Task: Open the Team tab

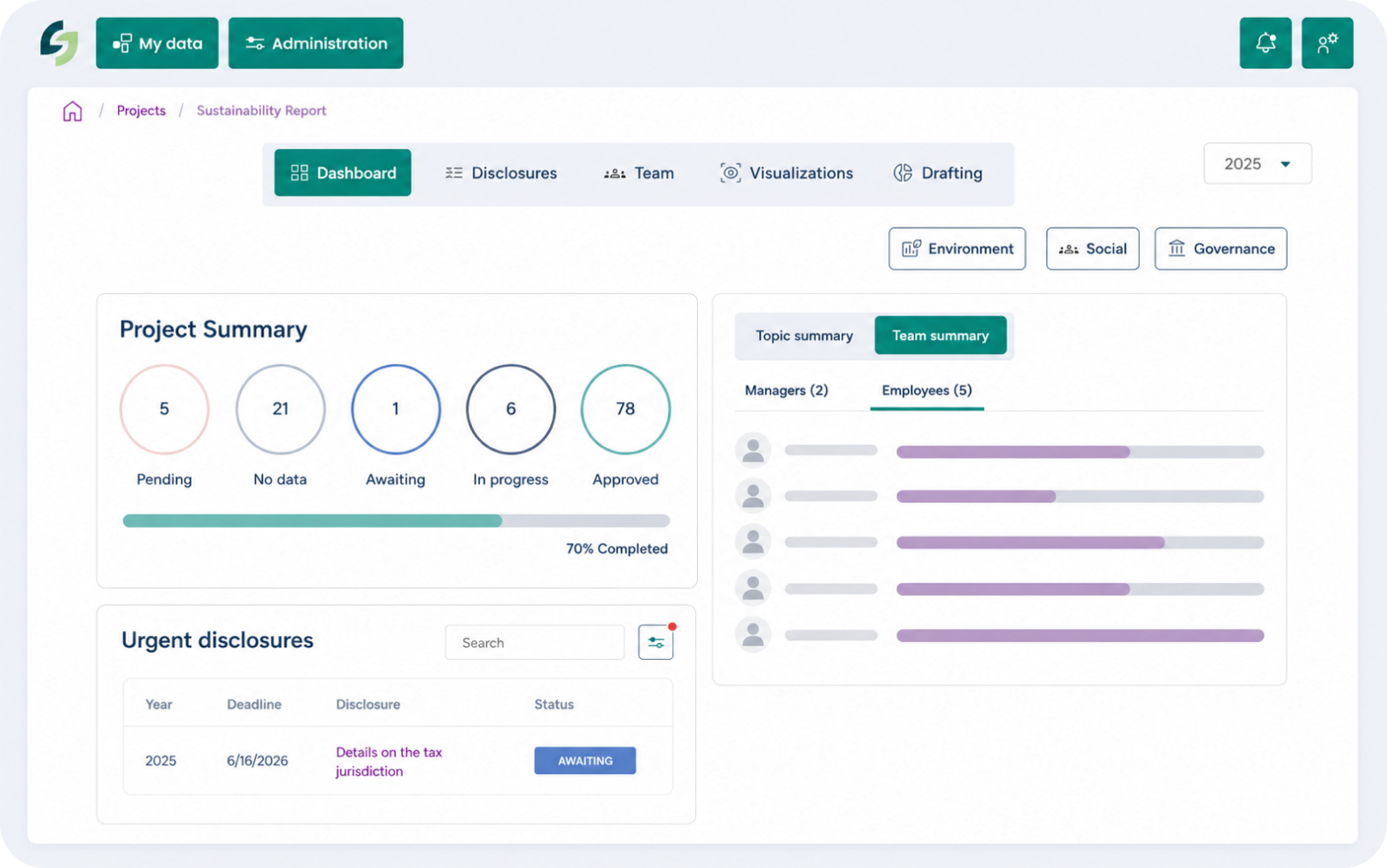Action: point(639,173)
